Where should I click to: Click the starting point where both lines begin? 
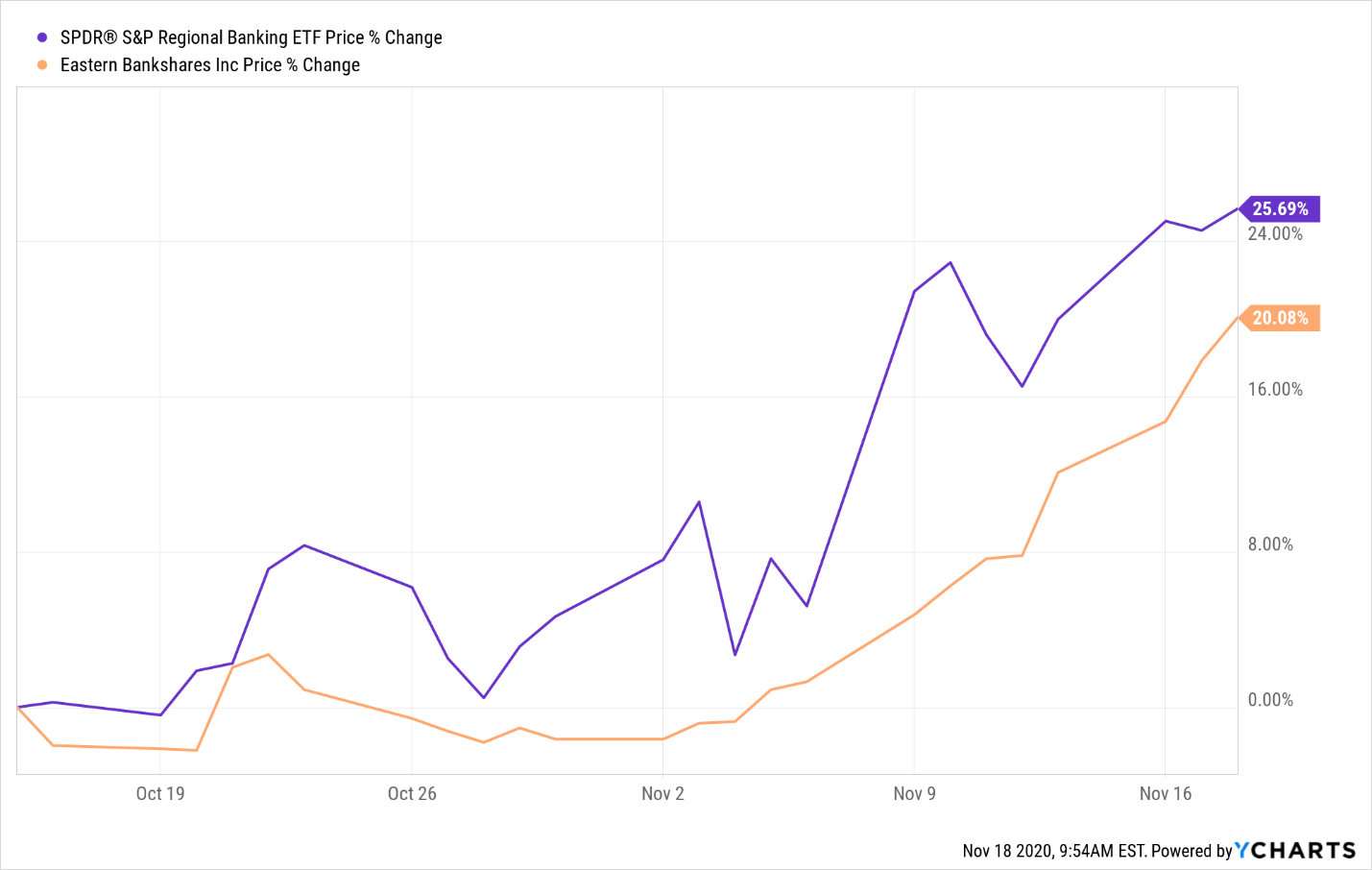18,707
